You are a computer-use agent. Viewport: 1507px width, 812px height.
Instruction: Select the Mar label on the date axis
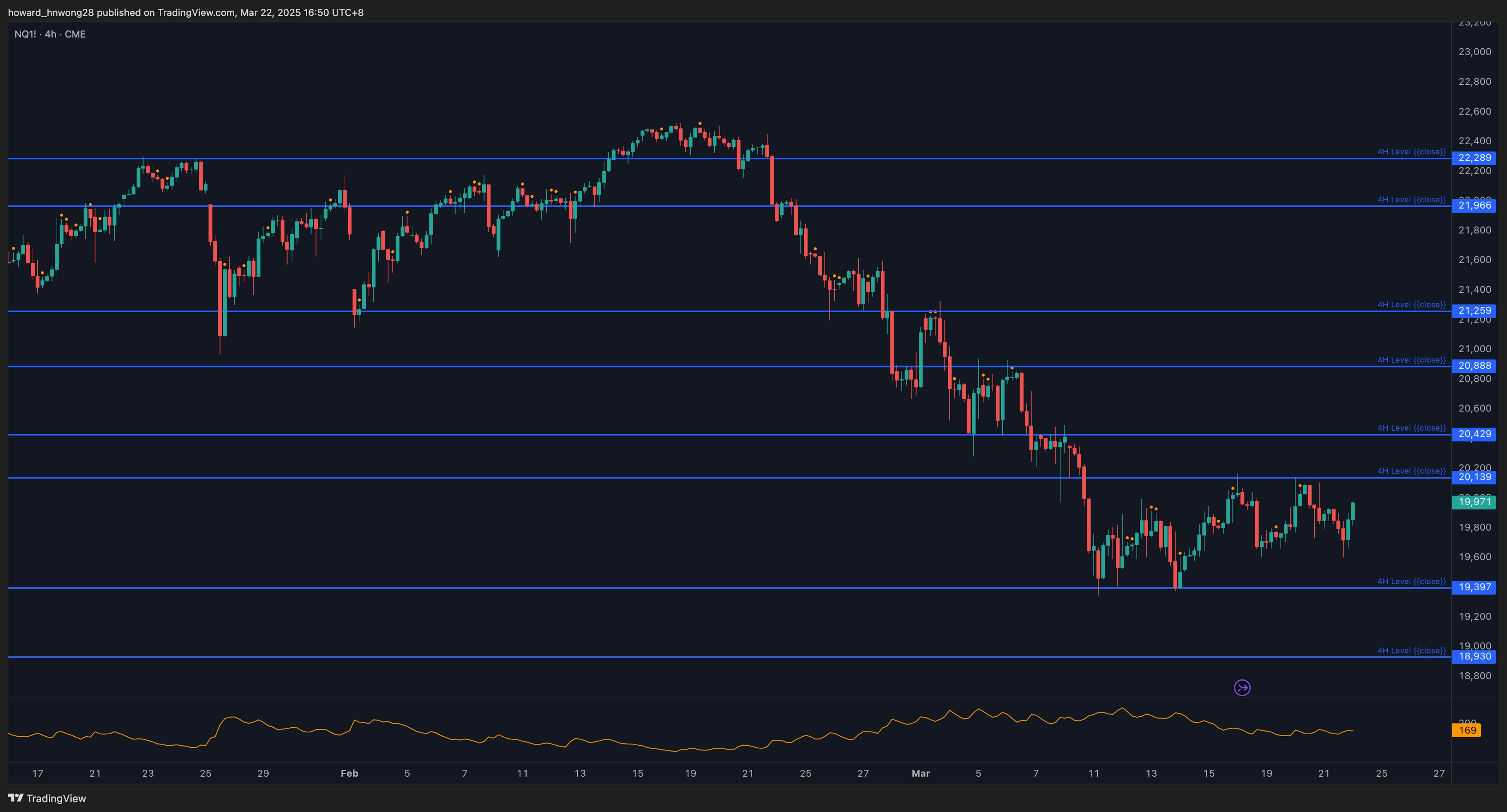[920, 773]
